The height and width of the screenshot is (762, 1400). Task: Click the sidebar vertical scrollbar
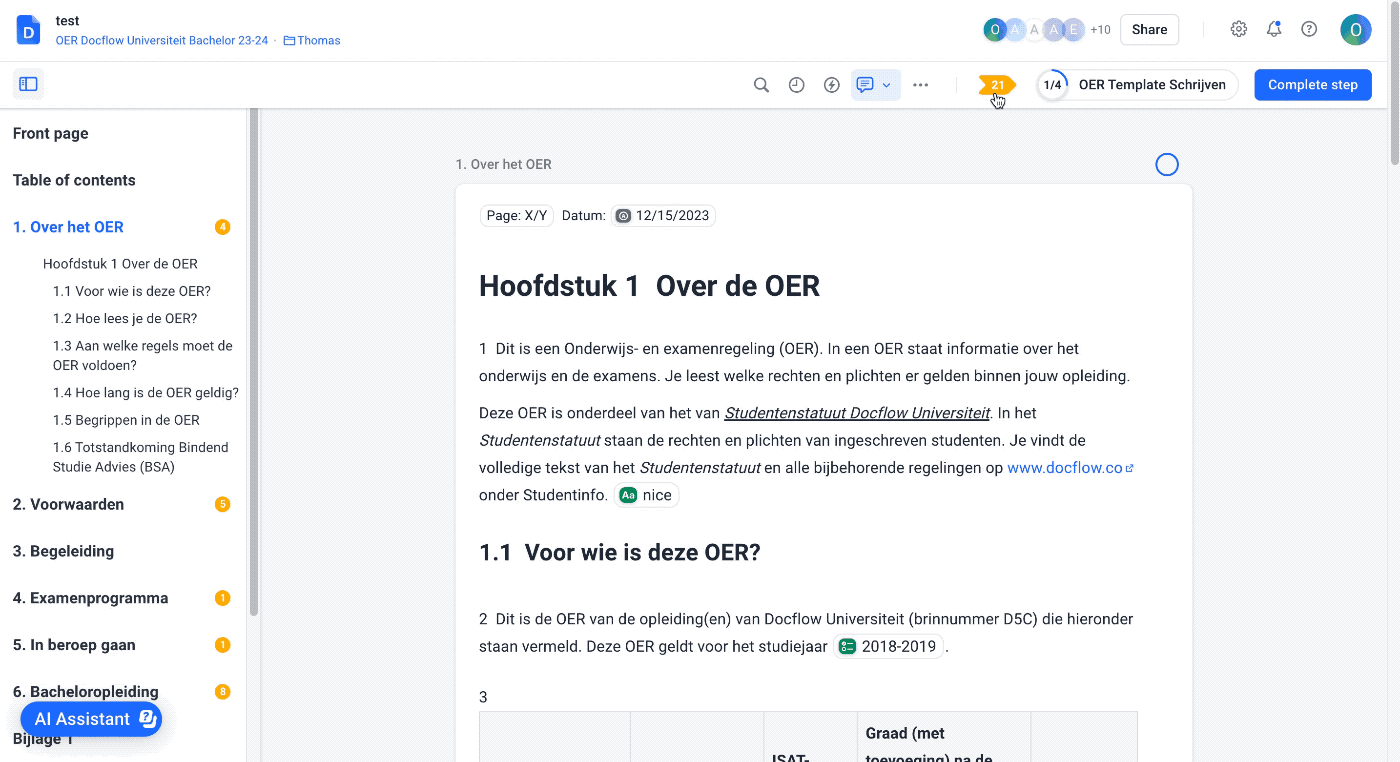click(254, 360)
